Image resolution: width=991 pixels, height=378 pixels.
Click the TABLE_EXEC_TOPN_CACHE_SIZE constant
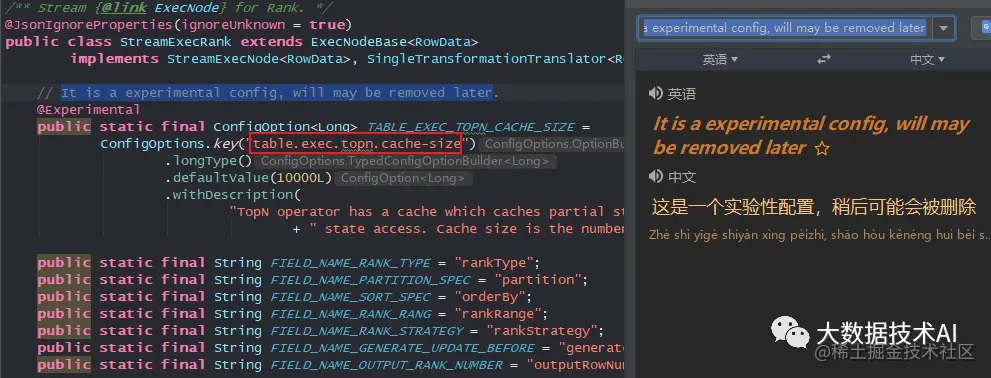[x=470, y=127]
